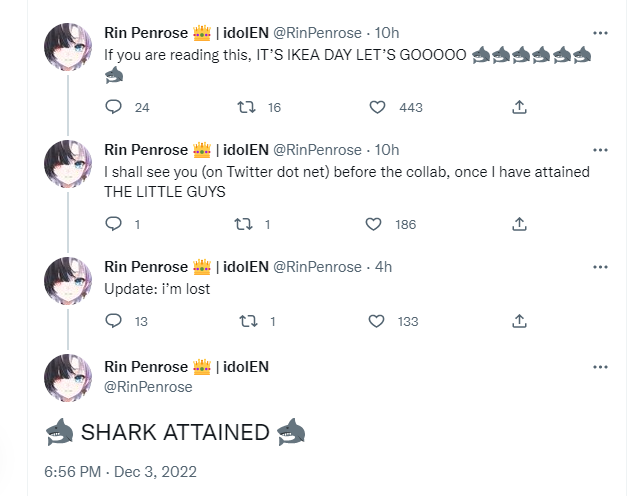Viewport: 637px width, 496px height.
Task: Share THE LITTLE GUYS tweet
Action: pos(519,224)
